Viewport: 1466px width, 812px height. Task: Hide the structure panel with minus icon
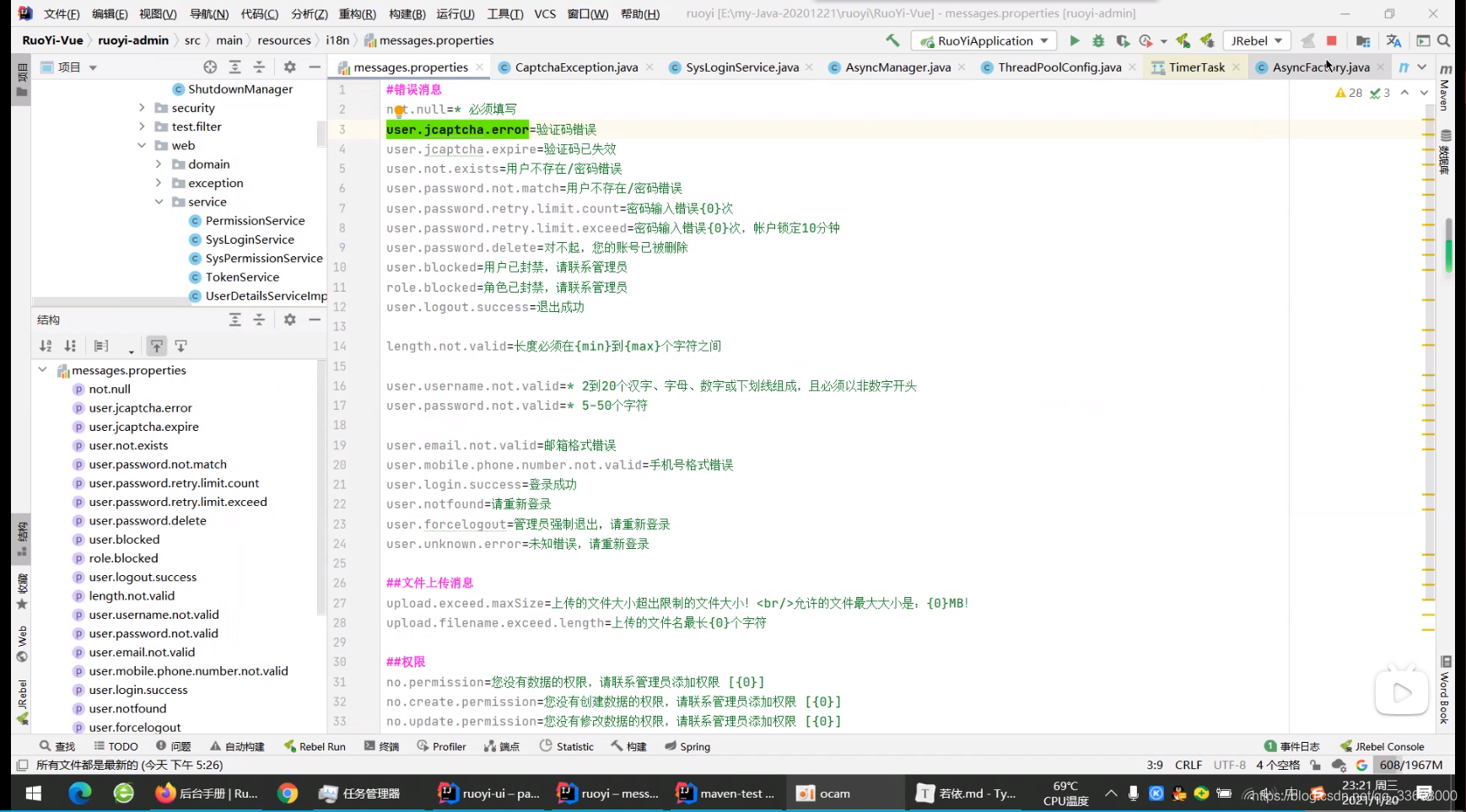pyautogui.click(x=315, y=320)
